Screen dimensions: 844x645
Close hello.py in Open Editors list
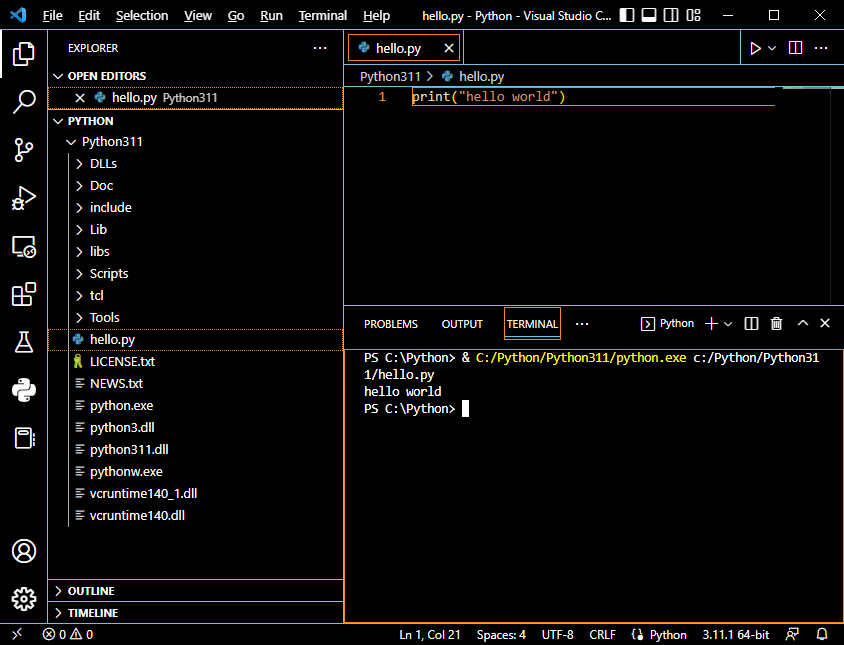(80, 98)
